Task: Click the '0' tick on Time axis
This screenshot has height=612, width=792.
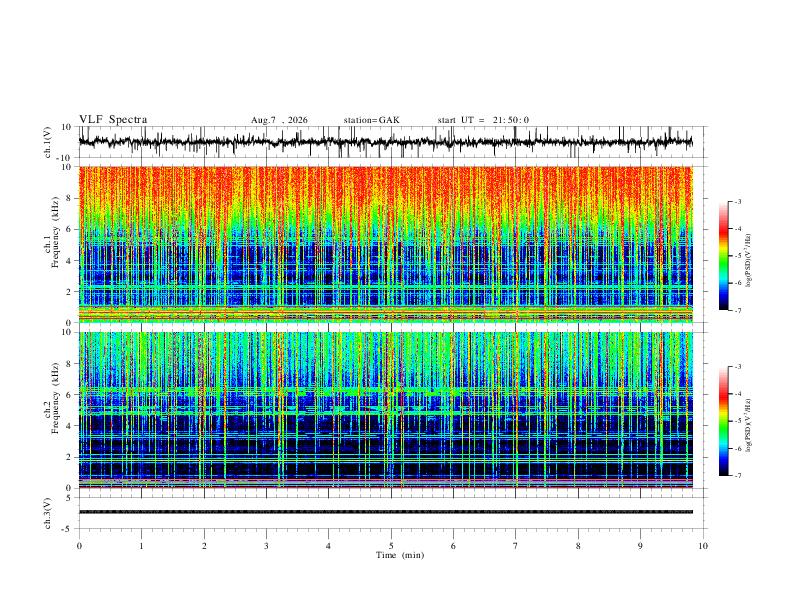Action: point(79,546)
